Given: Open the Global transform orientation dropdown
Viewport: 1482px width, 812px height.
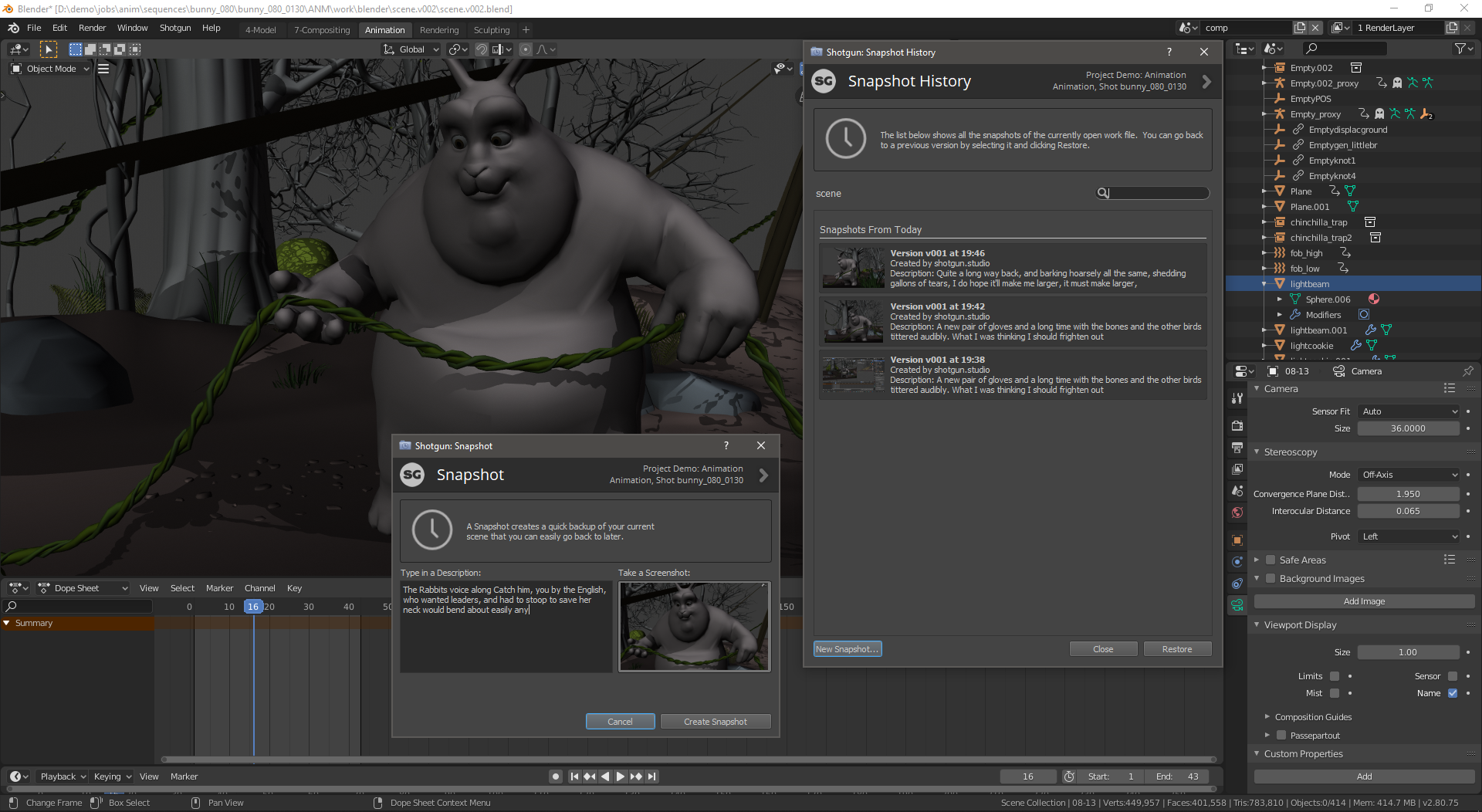Looking at the screenshot, I should pos(411,49).
